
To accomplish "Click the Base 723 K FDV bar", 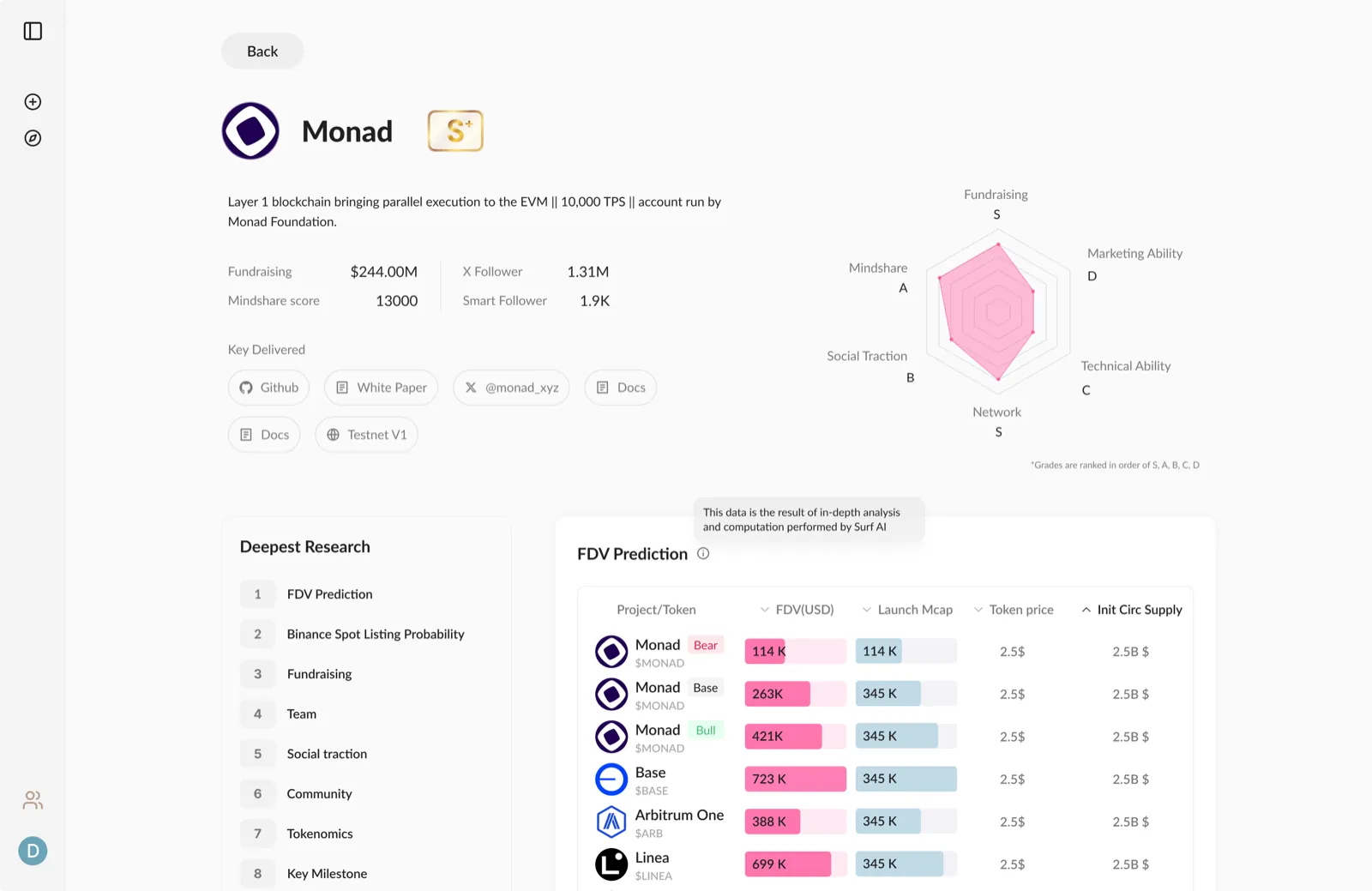I will pos(795,779).
